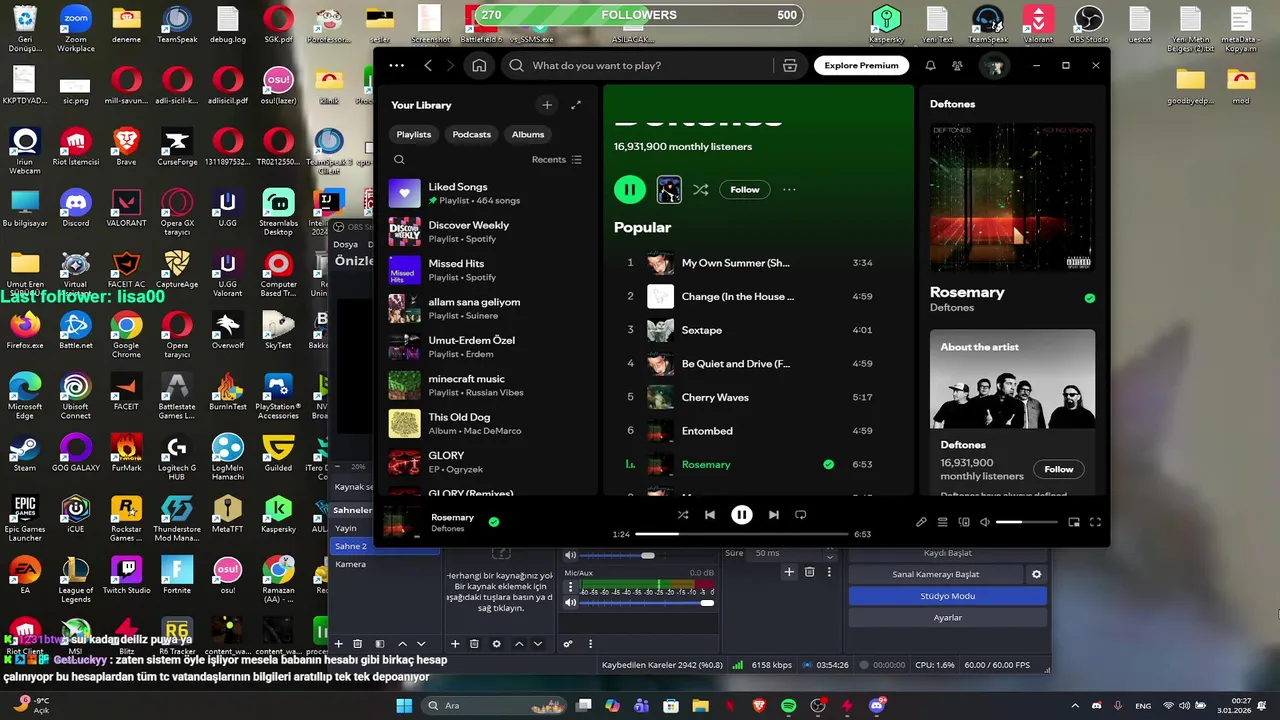This screenshot has height=720, width=1280.
Task: Expand Your Library with arrows icon
Action: click(x=576, y=105)
